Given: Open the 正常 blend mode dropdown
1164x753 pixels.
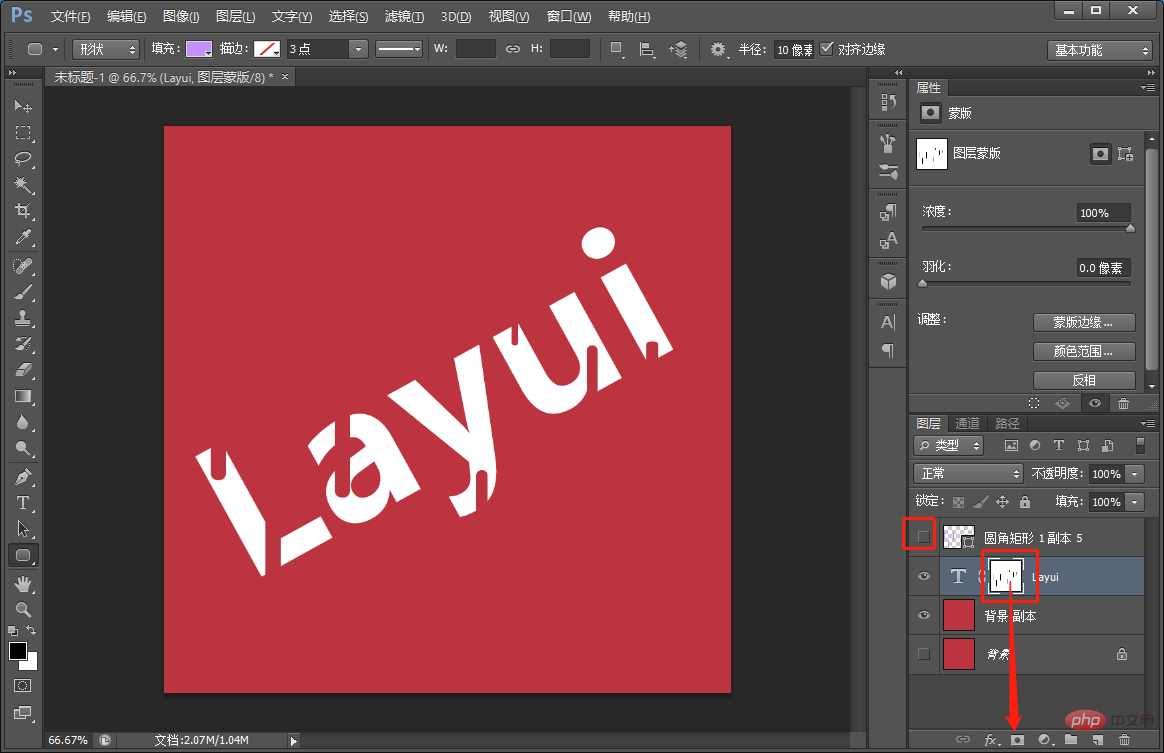Looking at the screenshot, I should pos(968,474).
